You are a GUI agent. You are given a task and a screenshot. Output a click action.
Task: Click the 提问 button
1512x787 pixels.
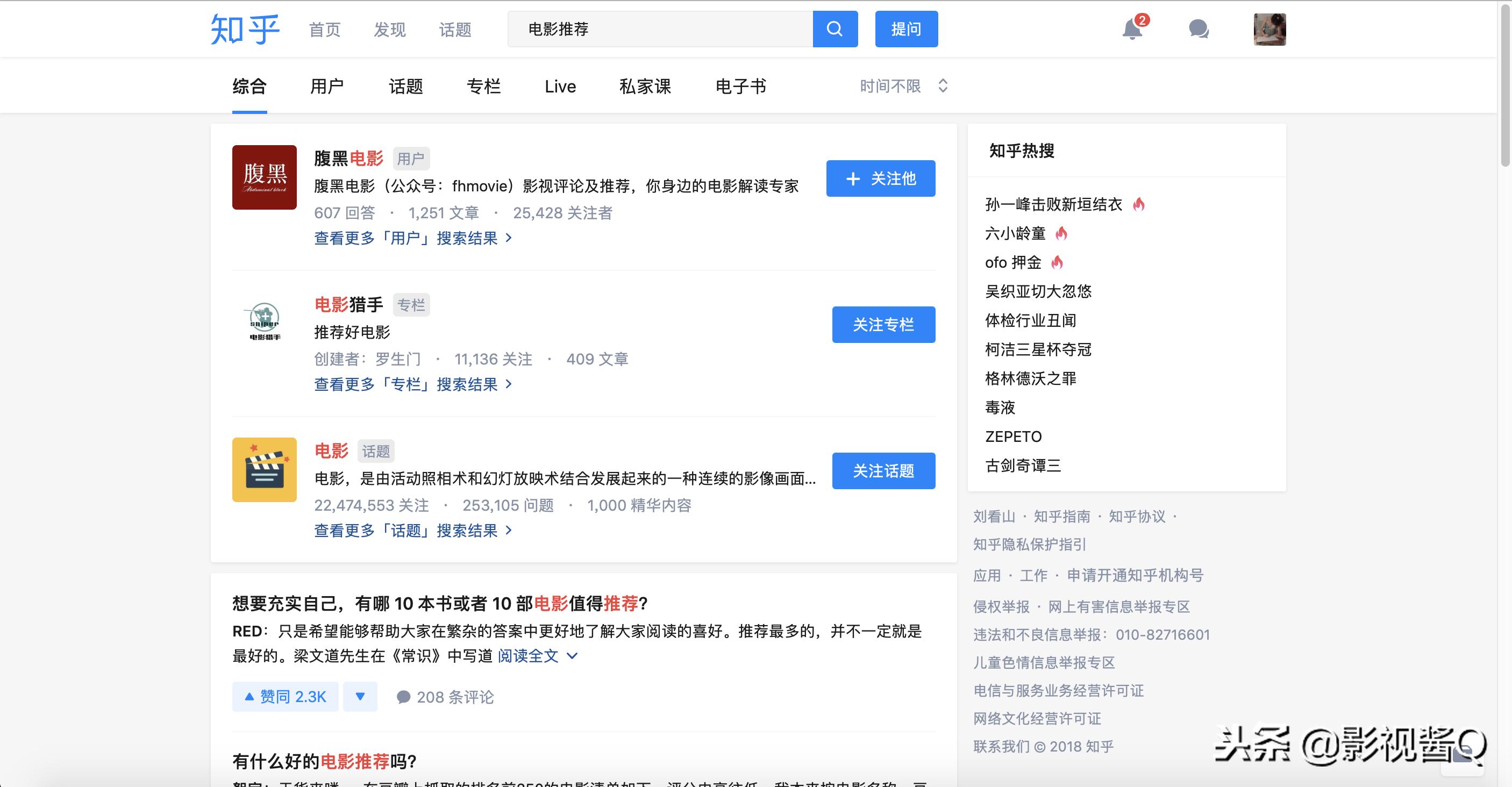pos(905,28)
